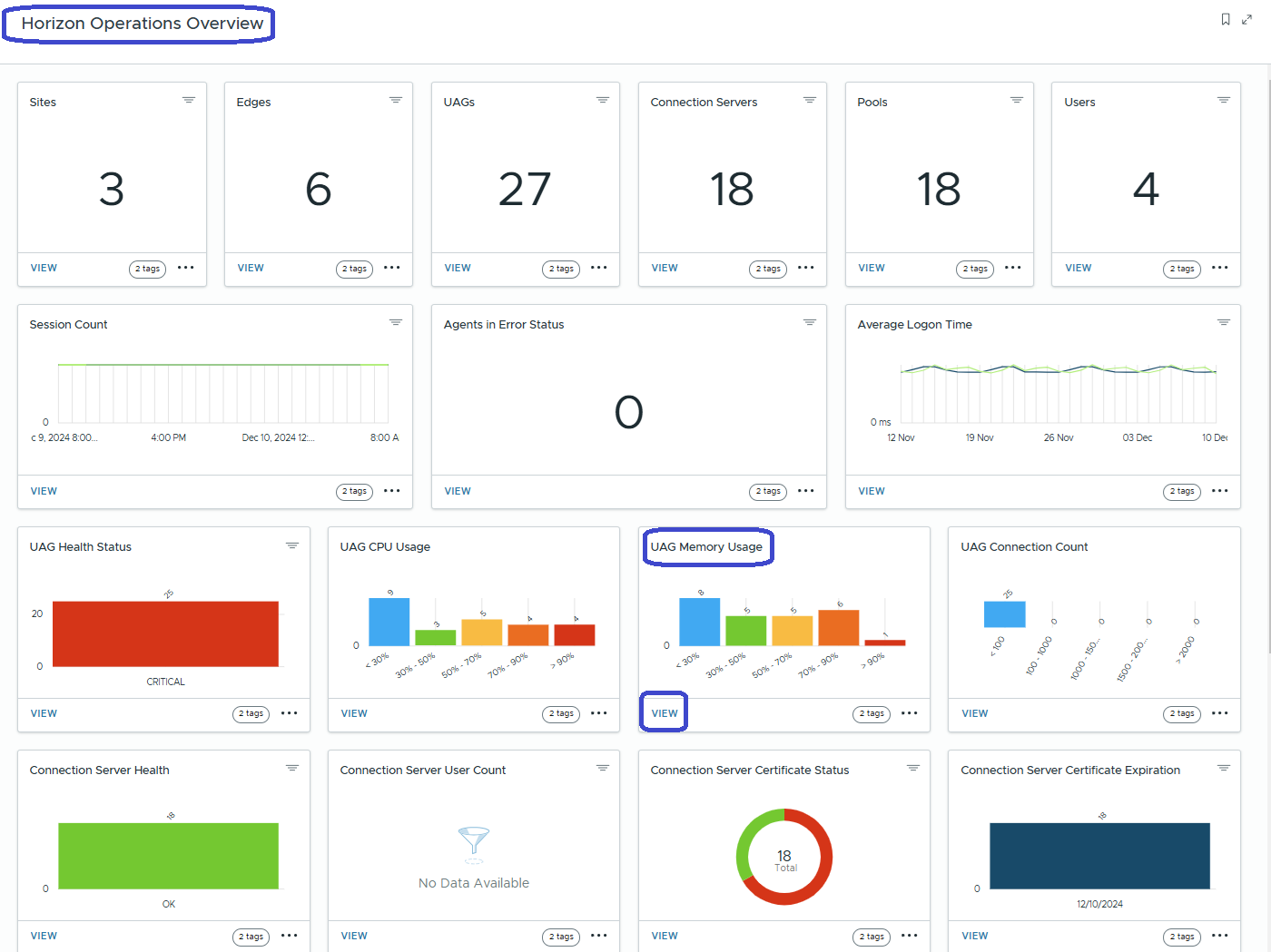The width and height of the screenshot is (1271, 952).
Task: Click VIEW on UAG Memory Usage card
Action: point(665,713)
